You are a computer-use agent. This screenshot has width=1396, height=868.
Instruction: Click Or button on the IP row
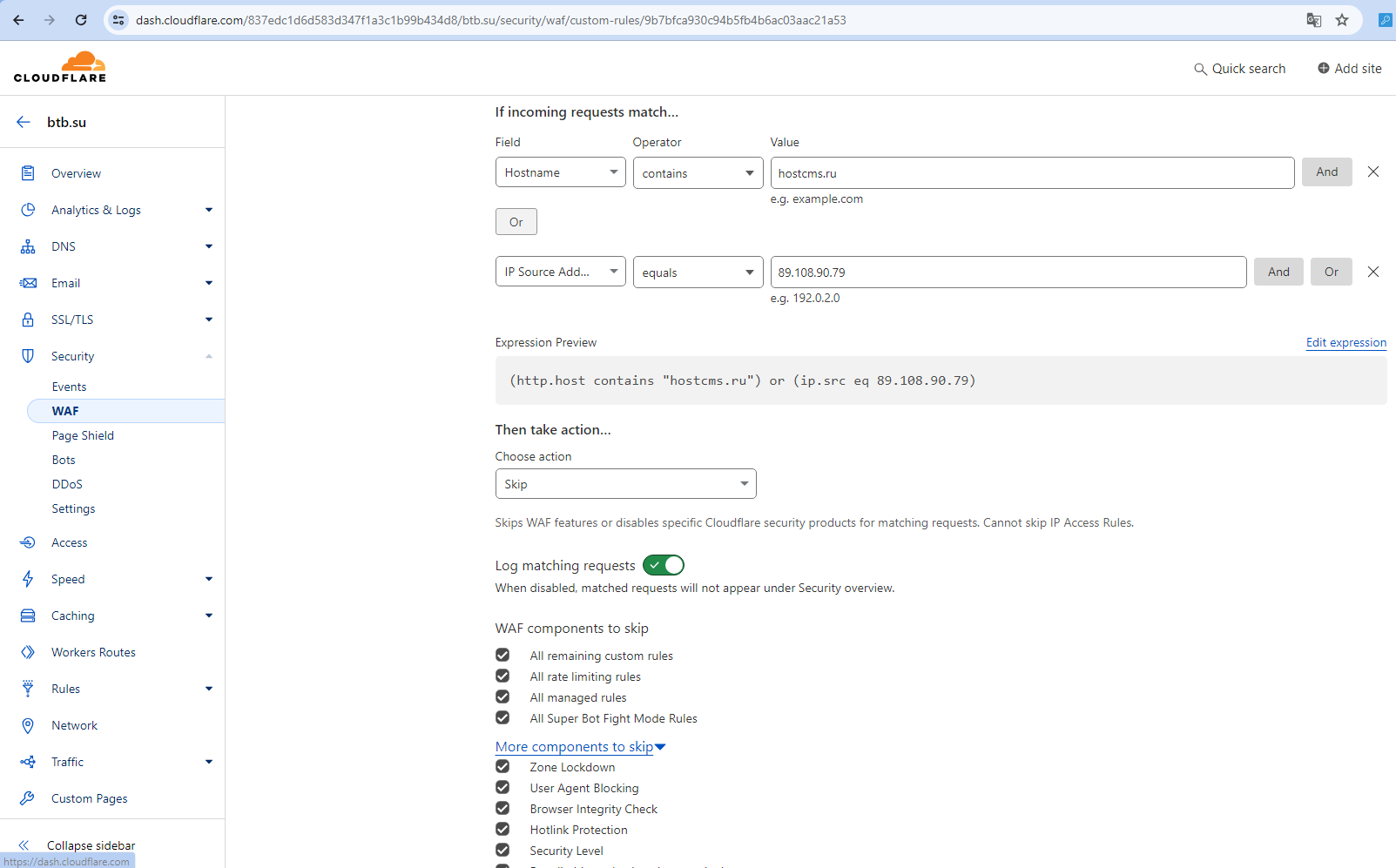pyautogui.click(x=1332, y=272)
